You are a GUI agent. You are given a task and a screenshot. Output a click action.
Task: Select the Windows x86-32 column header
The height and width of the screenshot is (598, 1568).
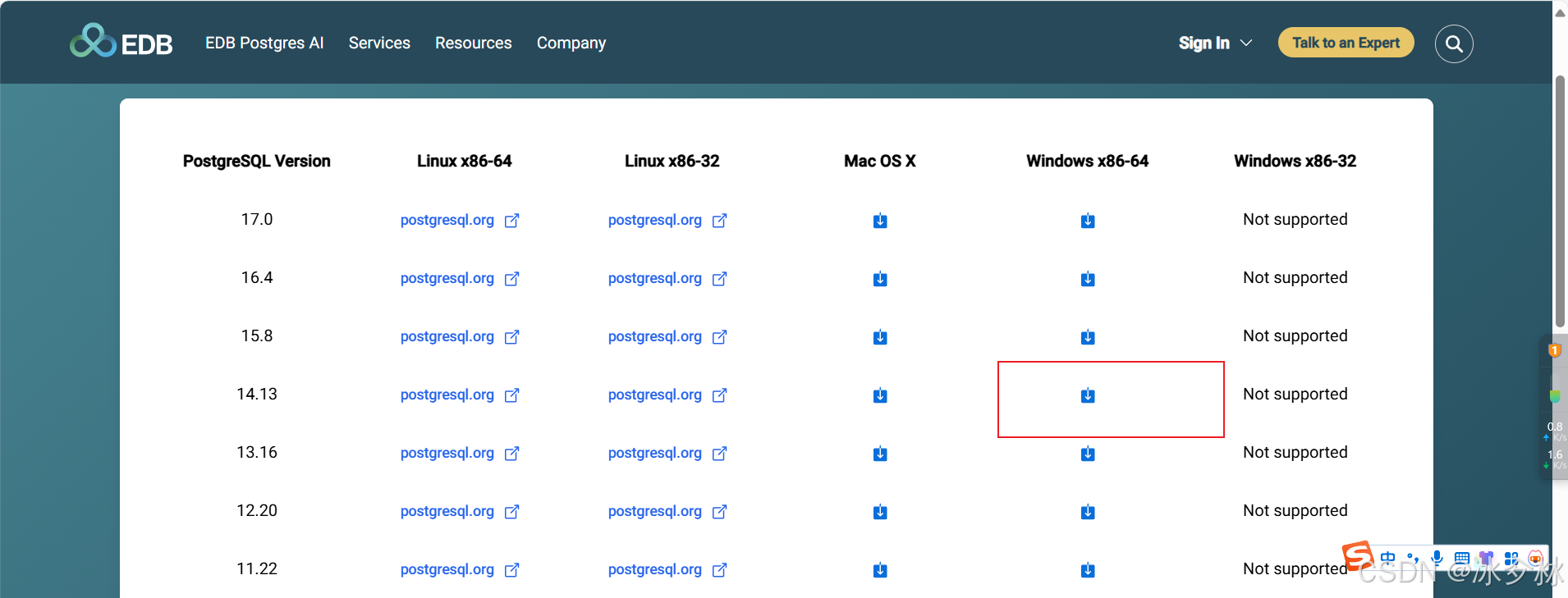point(1295,161)
